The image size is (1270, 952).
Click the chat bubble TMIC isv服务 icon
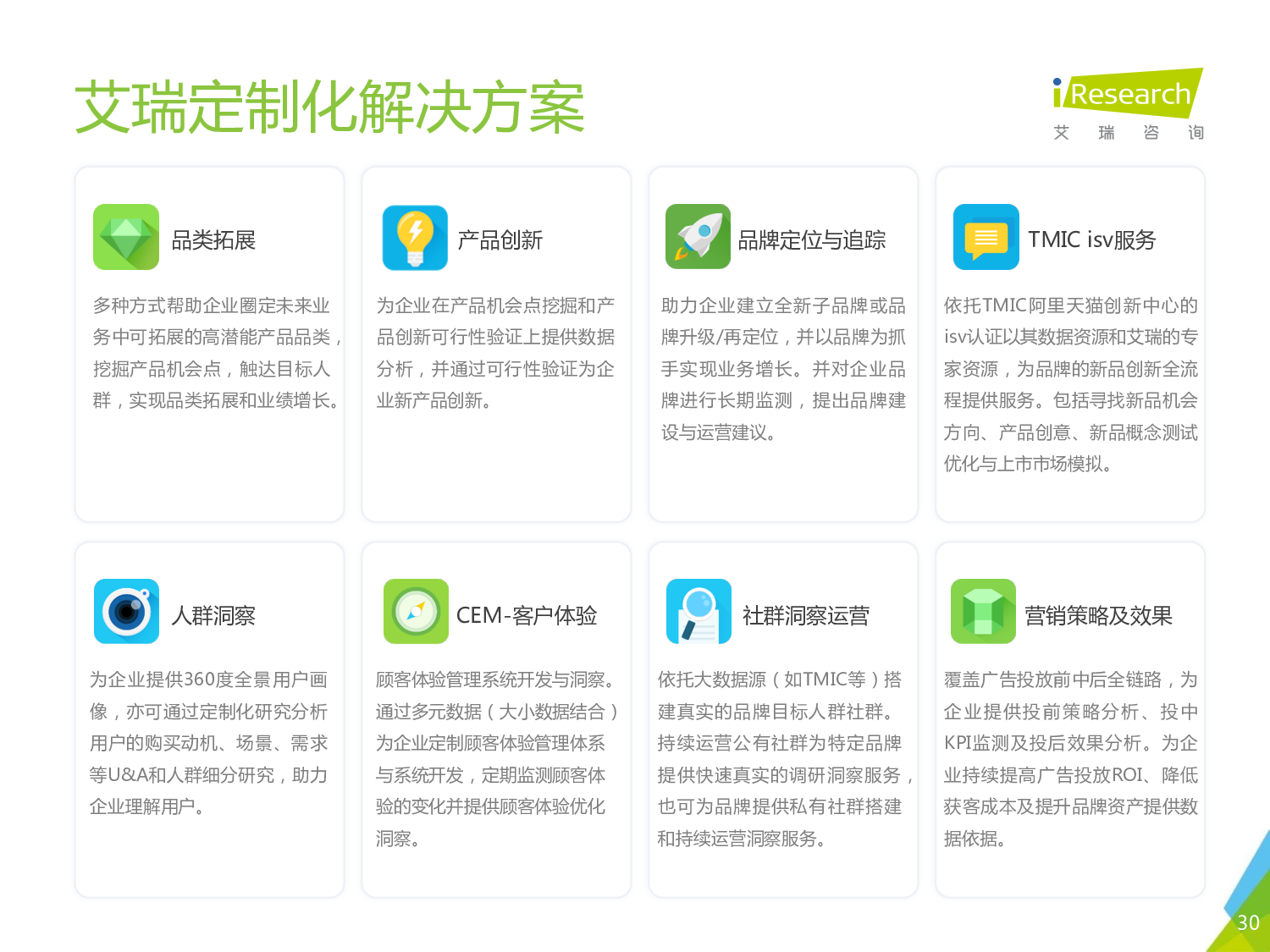click(986, 237)
